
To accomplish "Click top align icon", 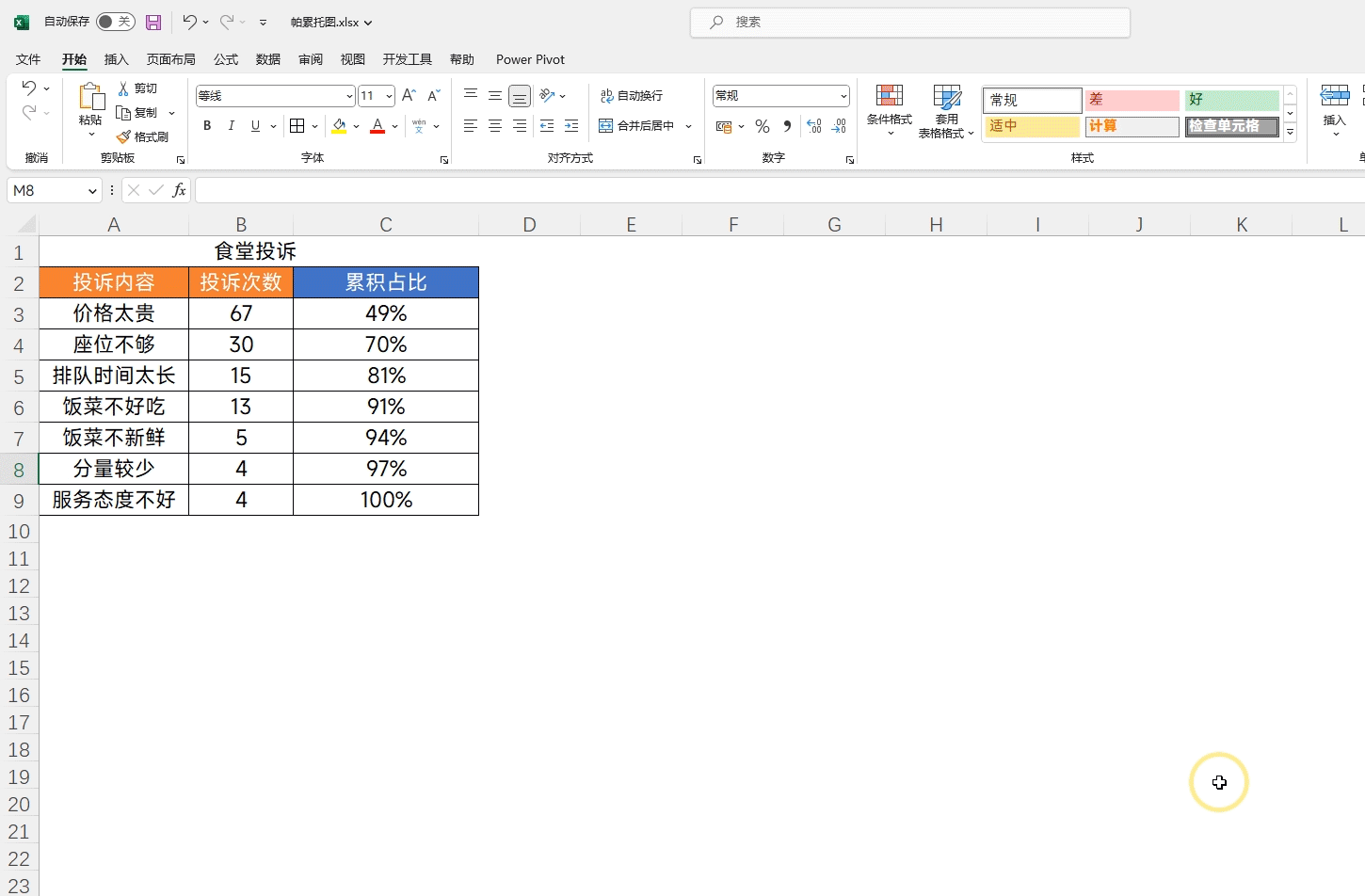I will pos(471,96).
